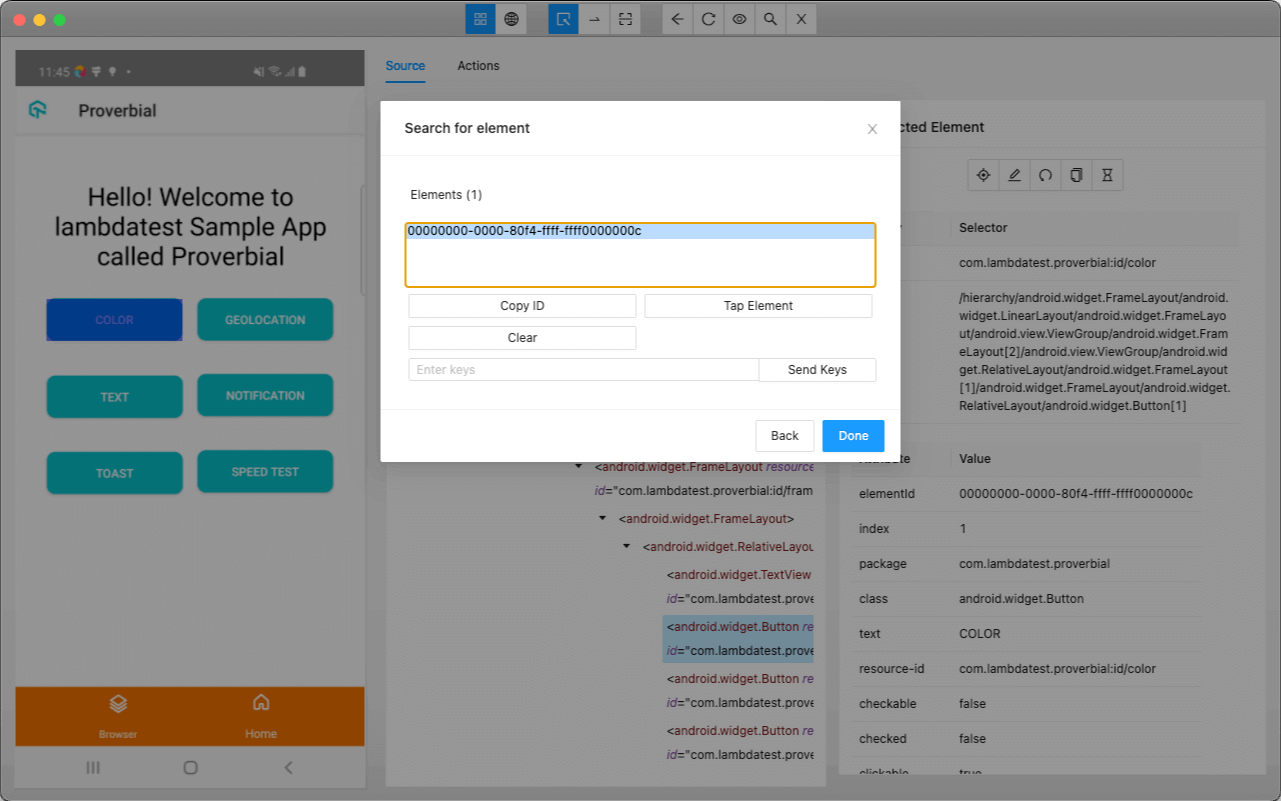This screenshot has height=801, width=1281.
Task: Click the Hello Welcome heading on device
Action: coord(190,227)
